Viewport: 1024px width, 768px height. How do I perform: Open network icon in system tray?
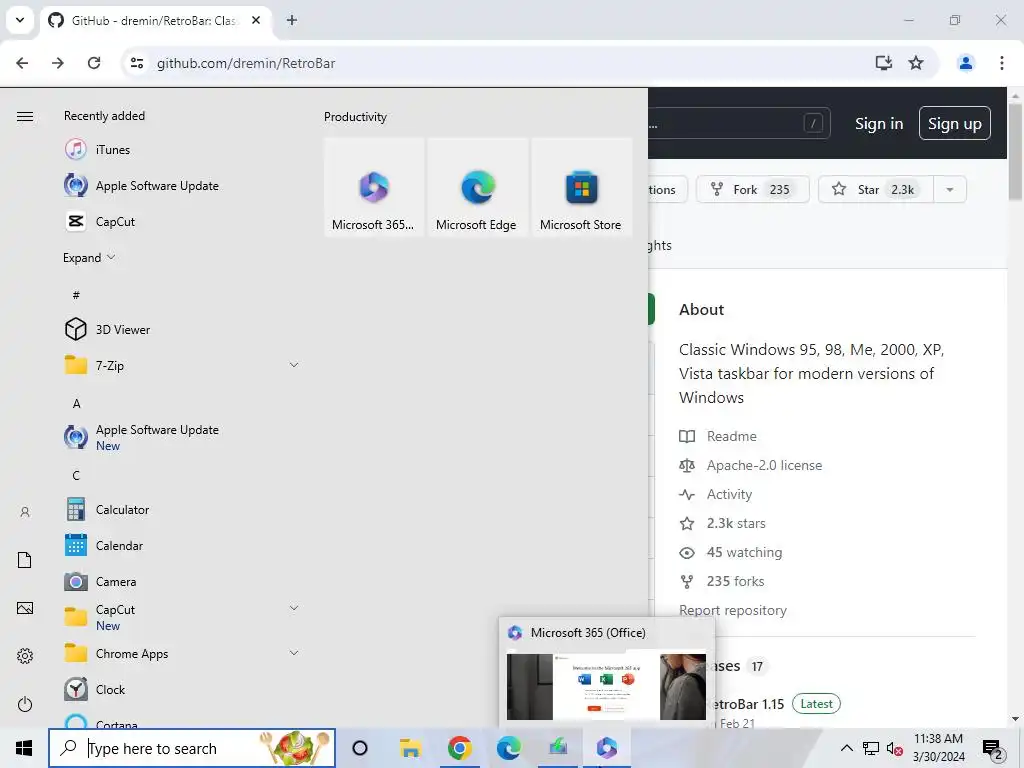click(x=871, y=748)
